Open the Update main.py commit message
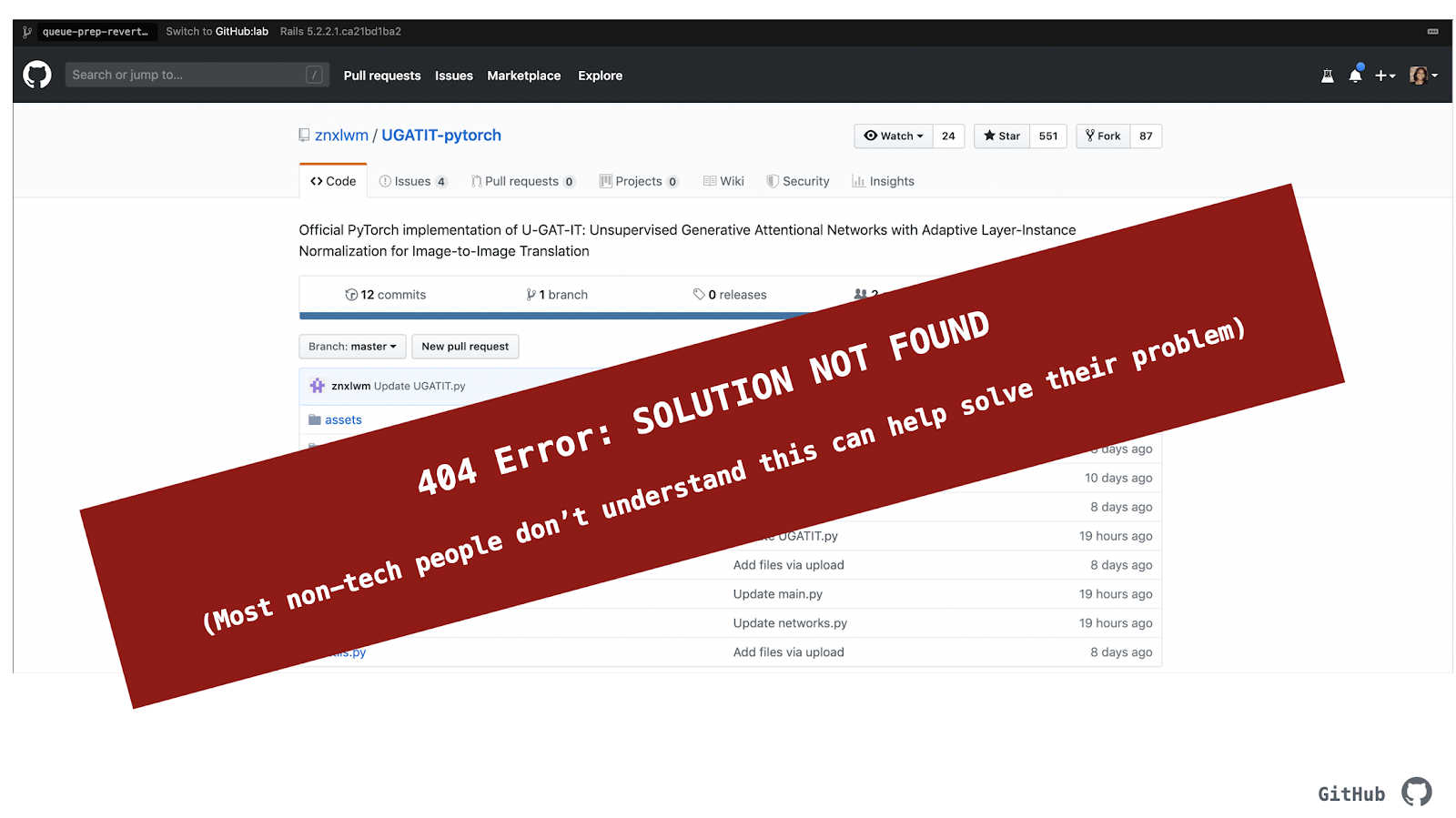 [x=778, y=594]
